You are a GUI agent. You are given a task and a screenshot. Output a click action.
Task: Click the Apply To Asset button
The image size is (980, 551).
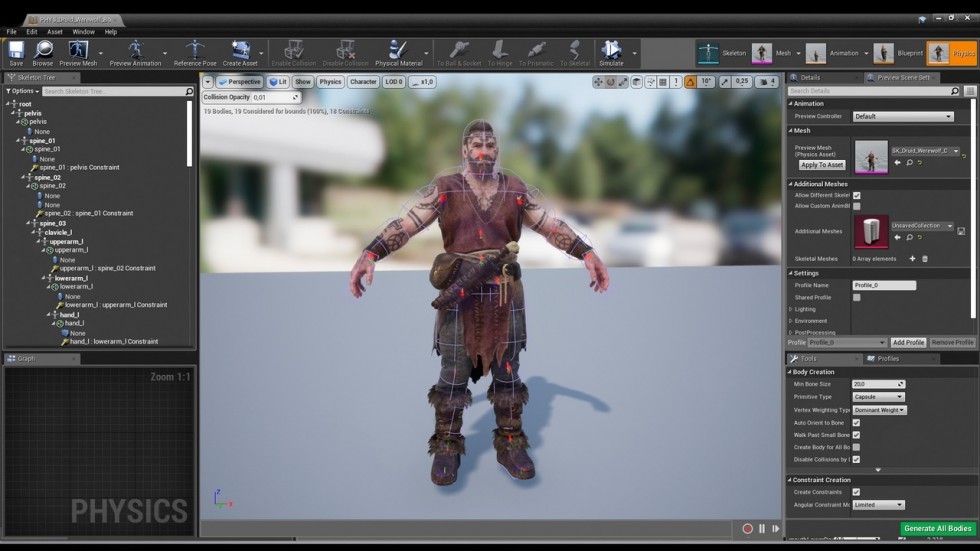point(822,165)
